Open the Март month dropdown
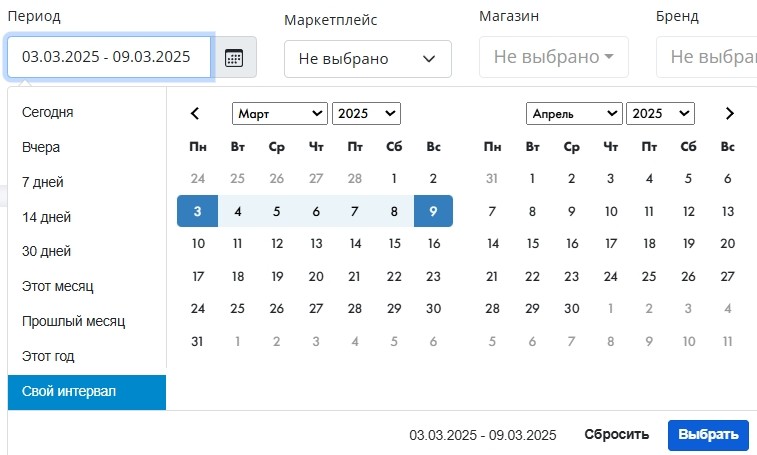Image resolution: width=757 pixels, height=455 pixels. (x=279, y=114)
